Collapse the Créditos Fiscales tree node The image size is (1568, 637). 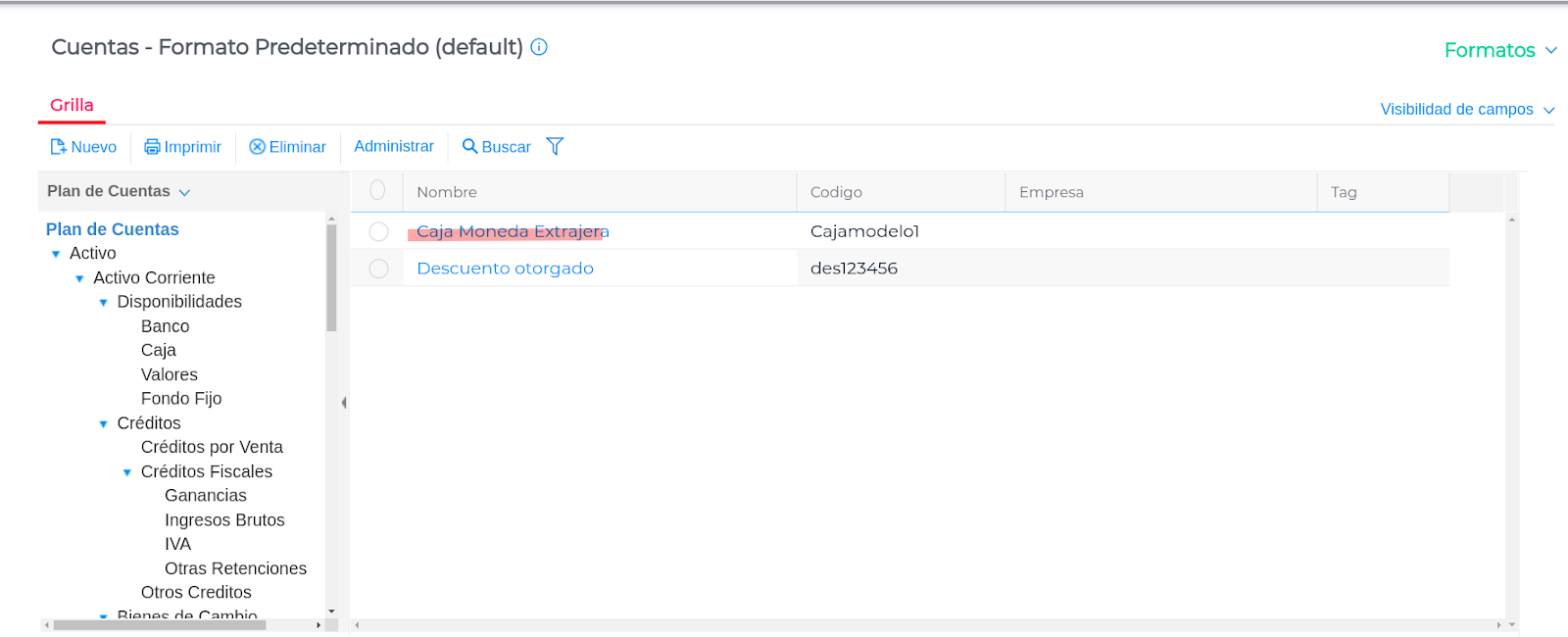[x=127, y=472]
